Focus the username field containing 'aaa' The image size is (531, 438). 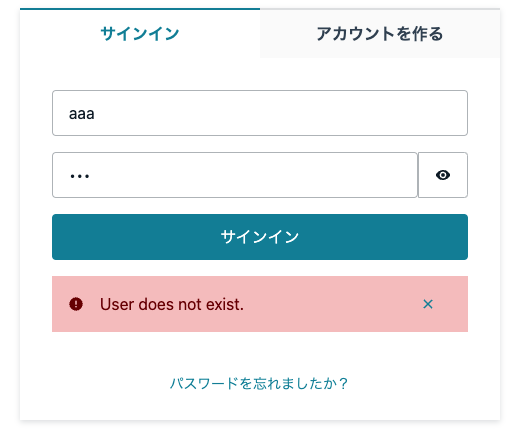[260, 113]
